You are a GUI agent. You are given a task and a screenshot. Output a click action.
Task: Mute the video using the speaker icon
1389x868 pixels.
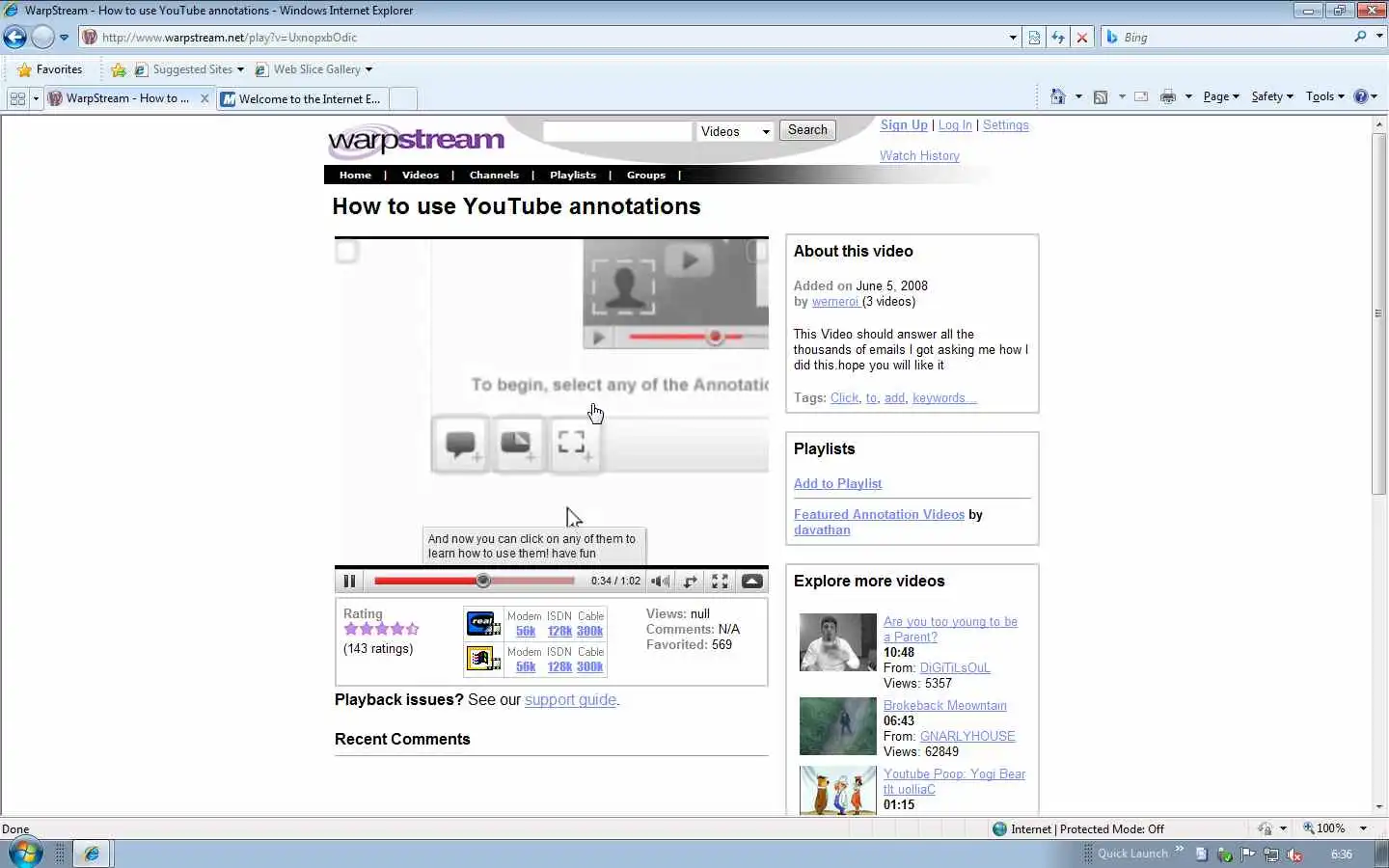pyautogui.click(x=660, y=581)
